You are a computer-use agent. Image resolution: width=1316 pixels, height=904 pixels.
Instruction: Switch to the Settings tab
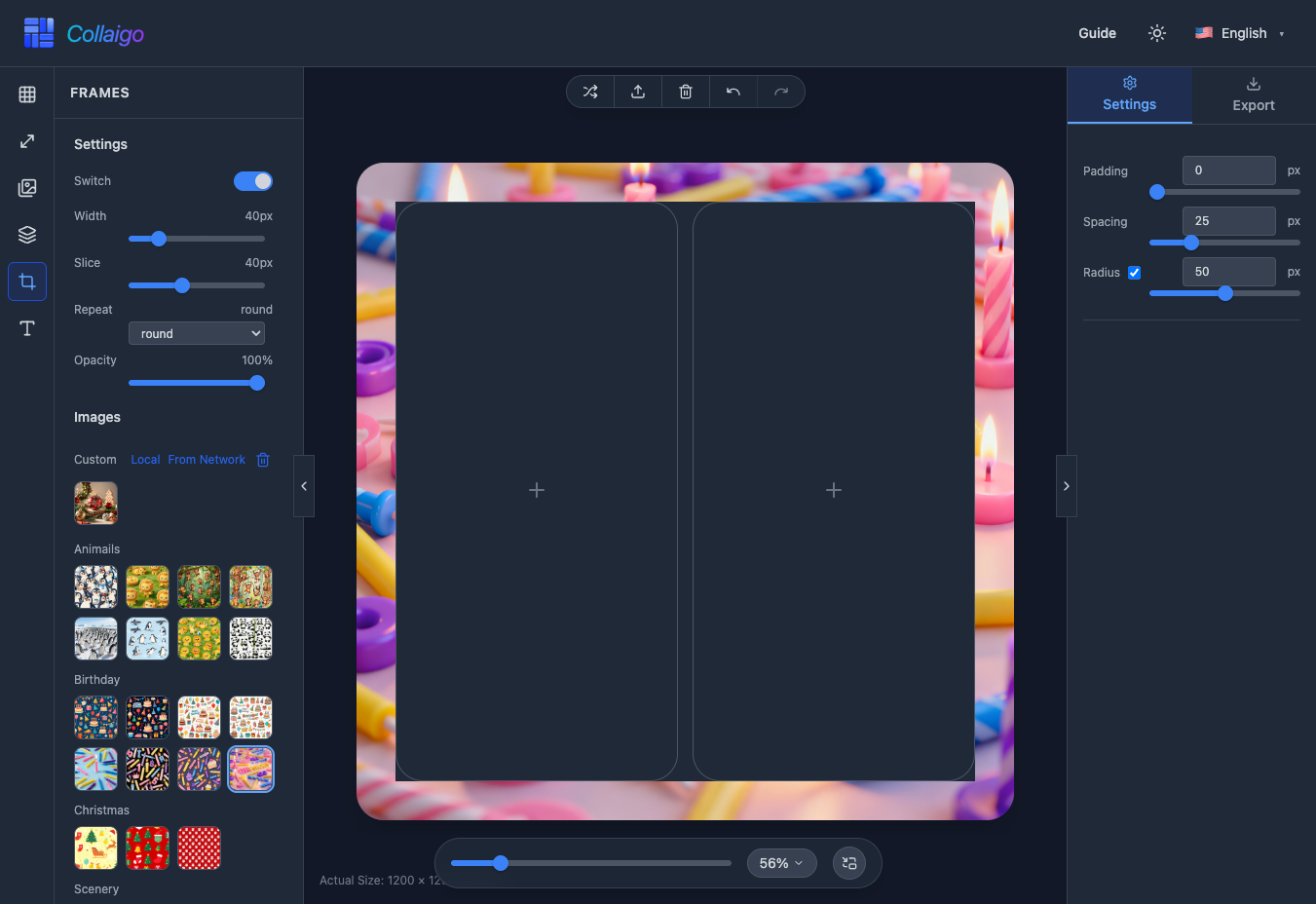point(1130,94)
